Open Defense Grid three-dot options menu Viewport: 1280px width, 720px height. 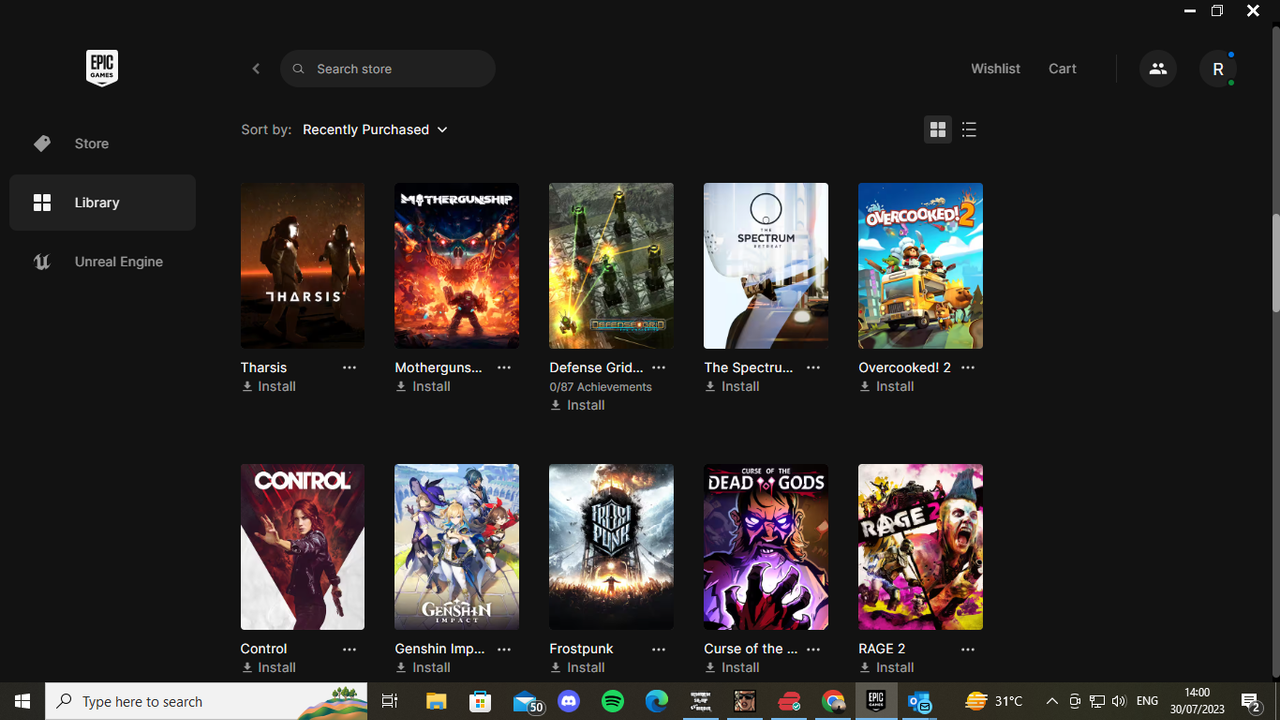click(658, 368)
